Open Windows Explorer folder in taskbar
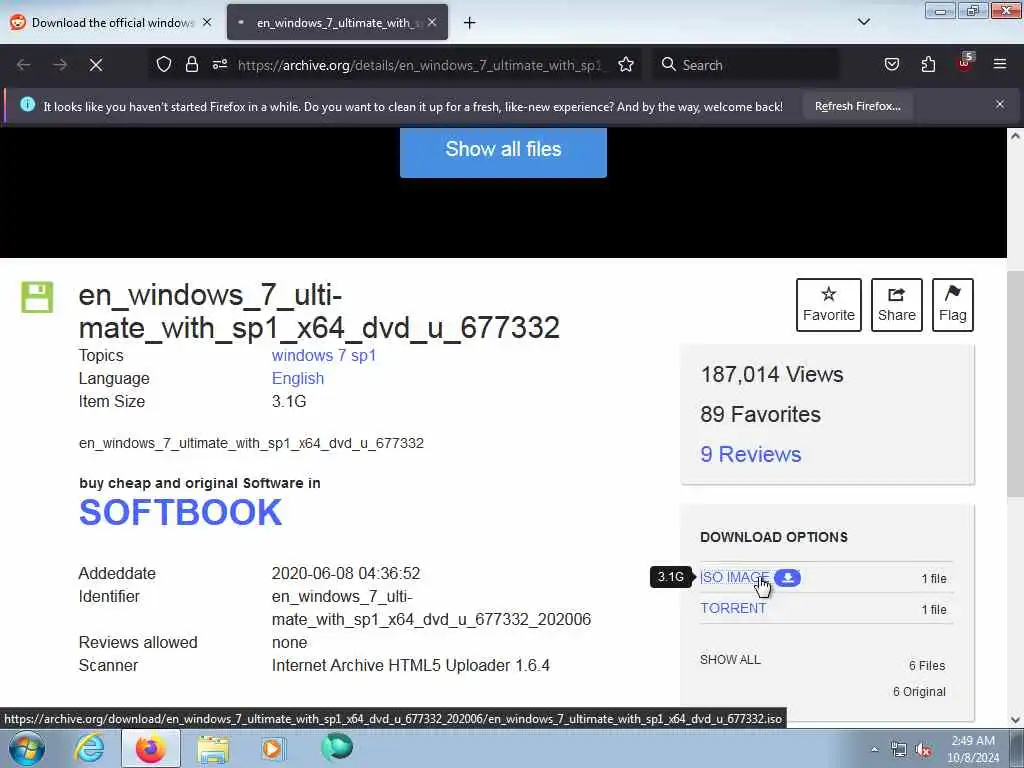1024x768 pixels. point(213,748)
